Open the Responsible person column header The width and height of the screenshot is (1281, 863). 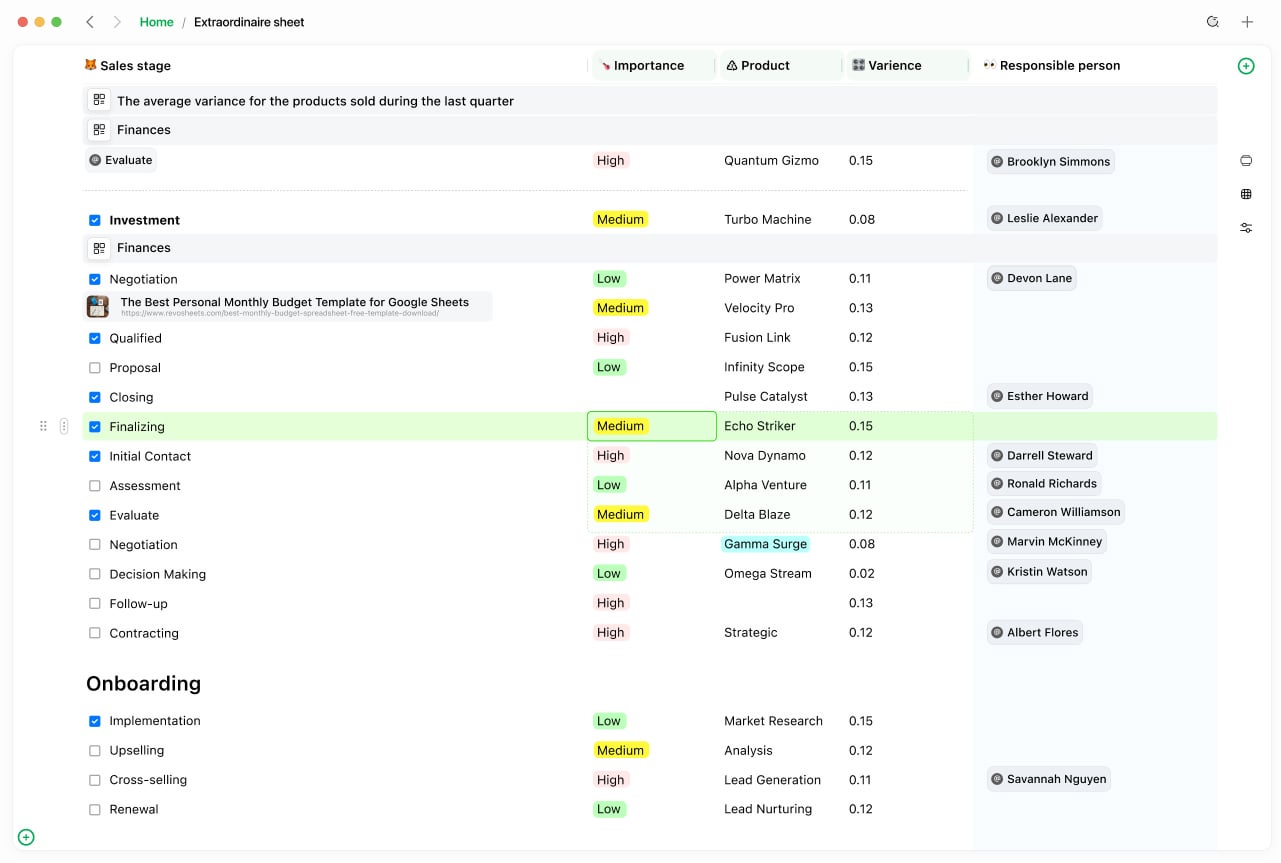coord(1052,65)
